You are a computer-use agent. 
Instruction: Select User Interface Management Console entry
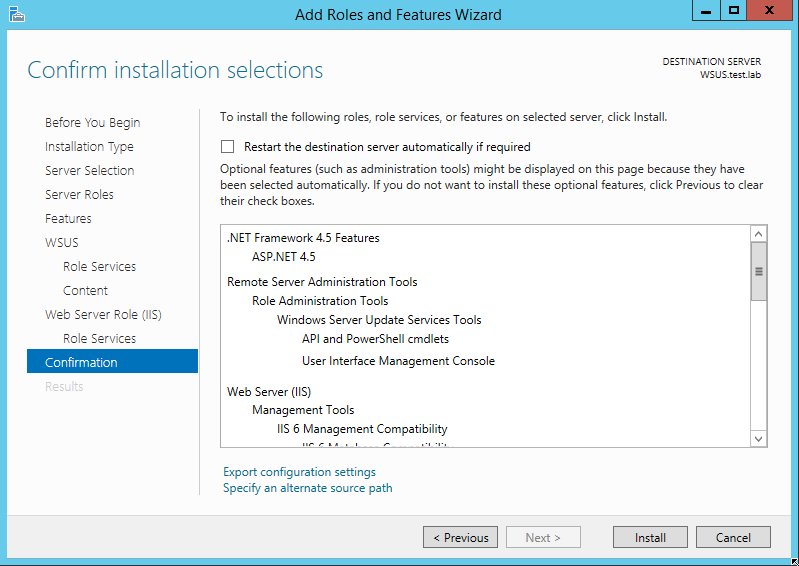pos(398,361)
